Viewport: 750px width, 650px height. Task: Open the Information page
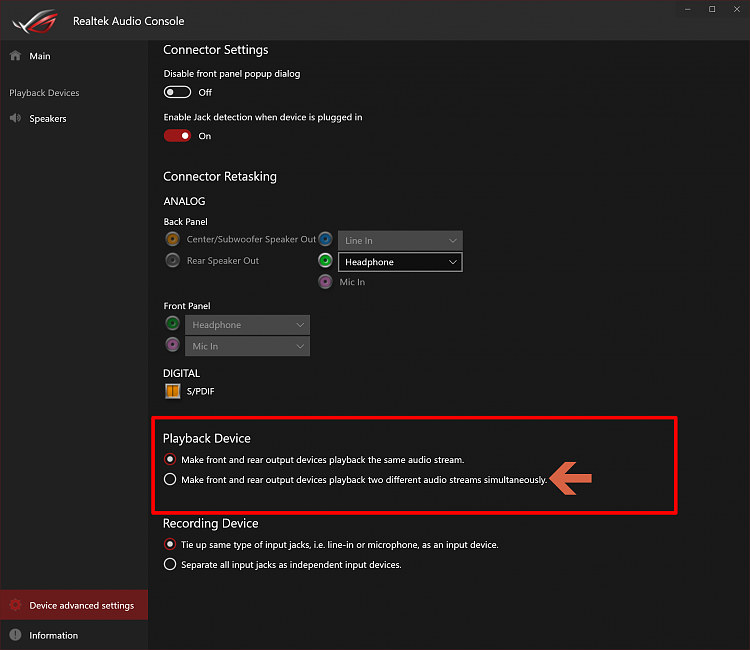tap(74, 635)
